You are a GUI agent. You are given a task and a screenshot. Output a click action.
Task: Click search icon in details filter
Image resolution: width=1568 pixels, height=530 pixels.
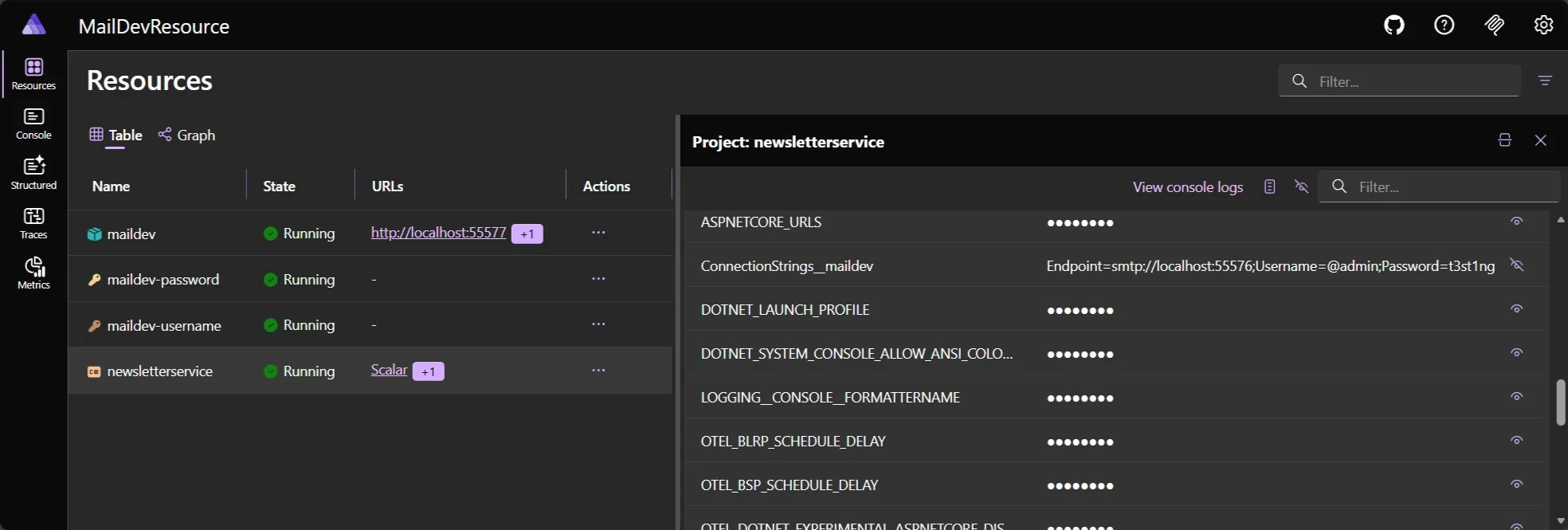pyautogui.click(x=1339, y=186)
